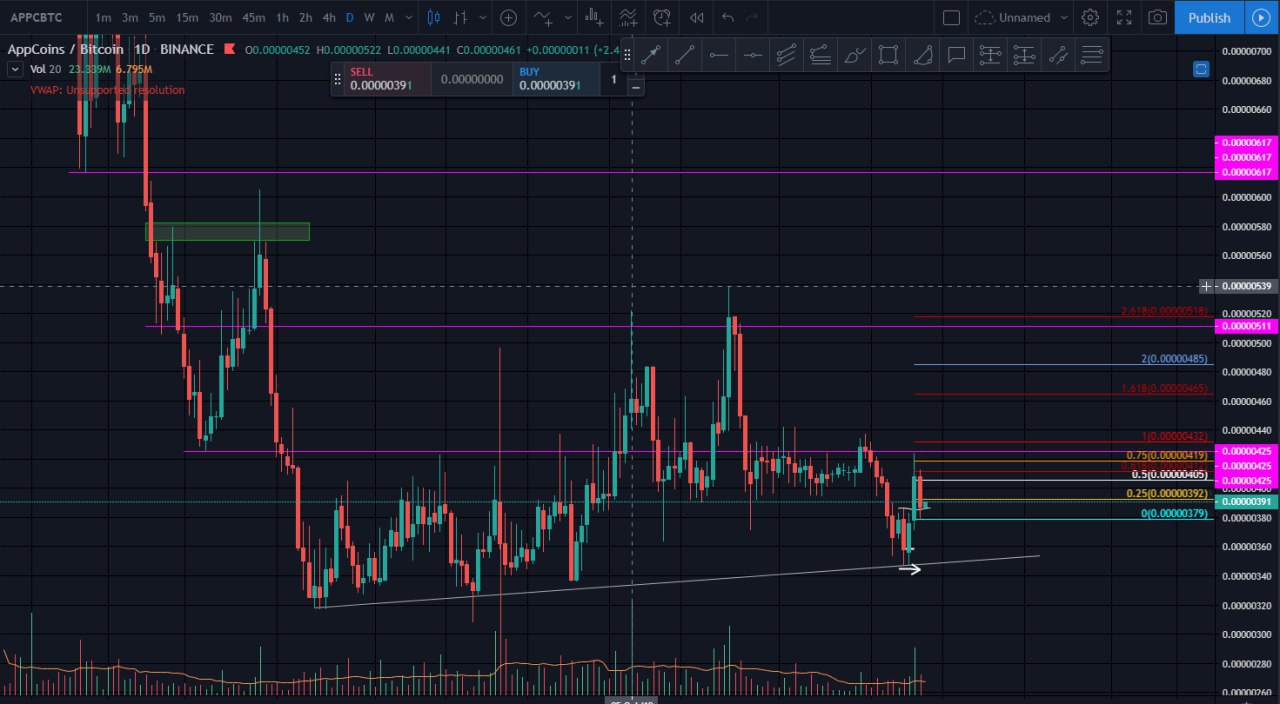Select the Fibonacci levels lines tool

tap(1092, 56)
